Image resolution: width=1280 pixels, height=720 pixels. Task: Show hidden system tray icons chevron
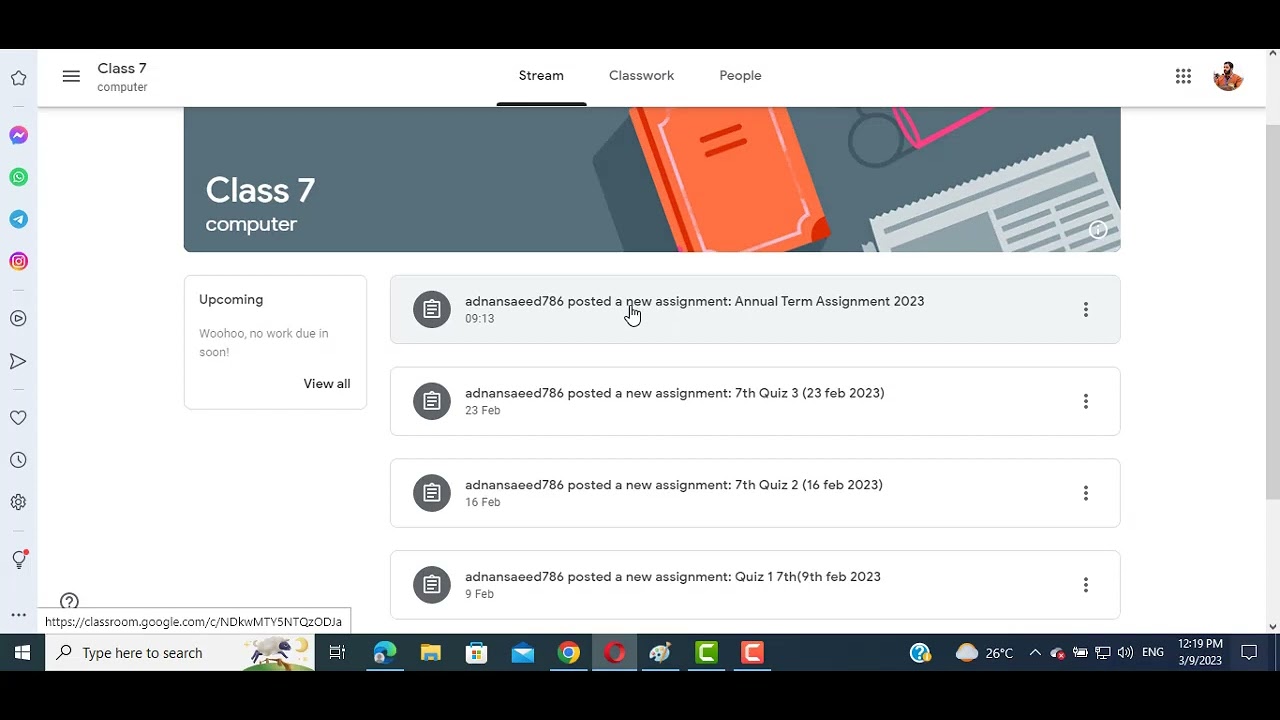pos(1035,653)
